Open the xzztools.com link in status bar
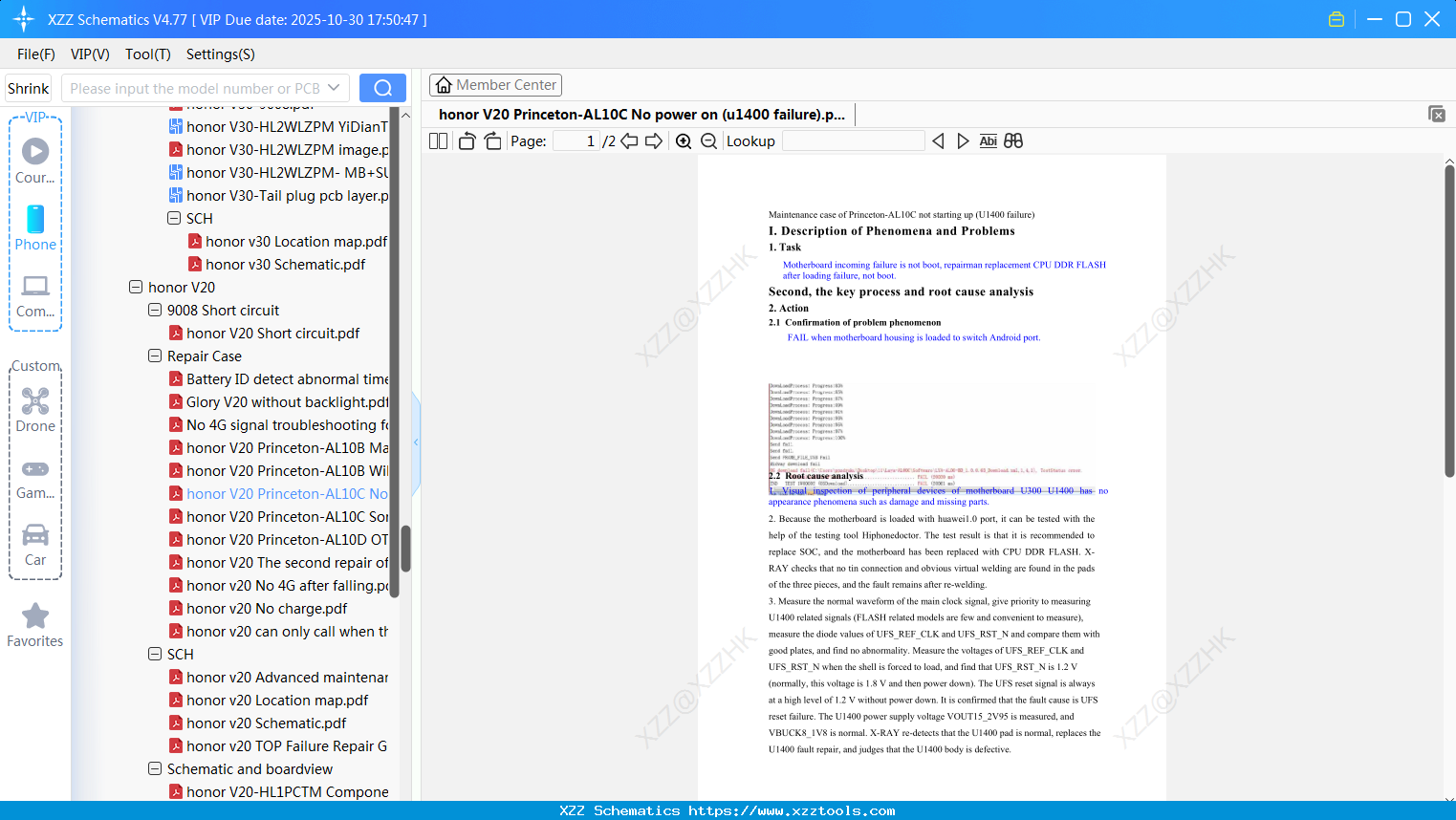Screen dimensions: 1456x820 (792, 810)
